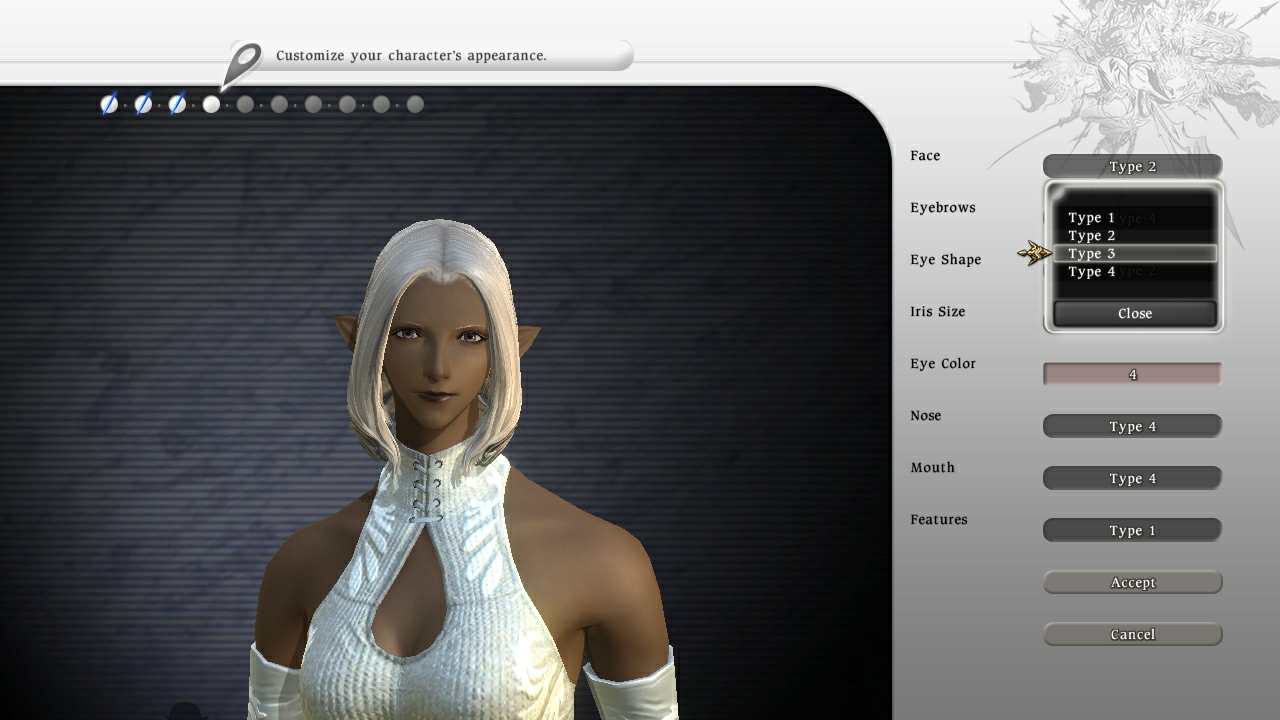Viewport: 1280px width, 720px height.
Task: Click the first completed pen-marked step icon
Action: pyautogui.click(x=109, y=104)
